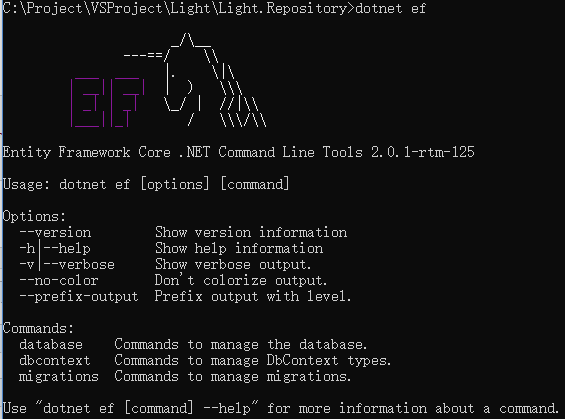
Task: Click the dbcontext command entry
Action: (x=55, y=360)
